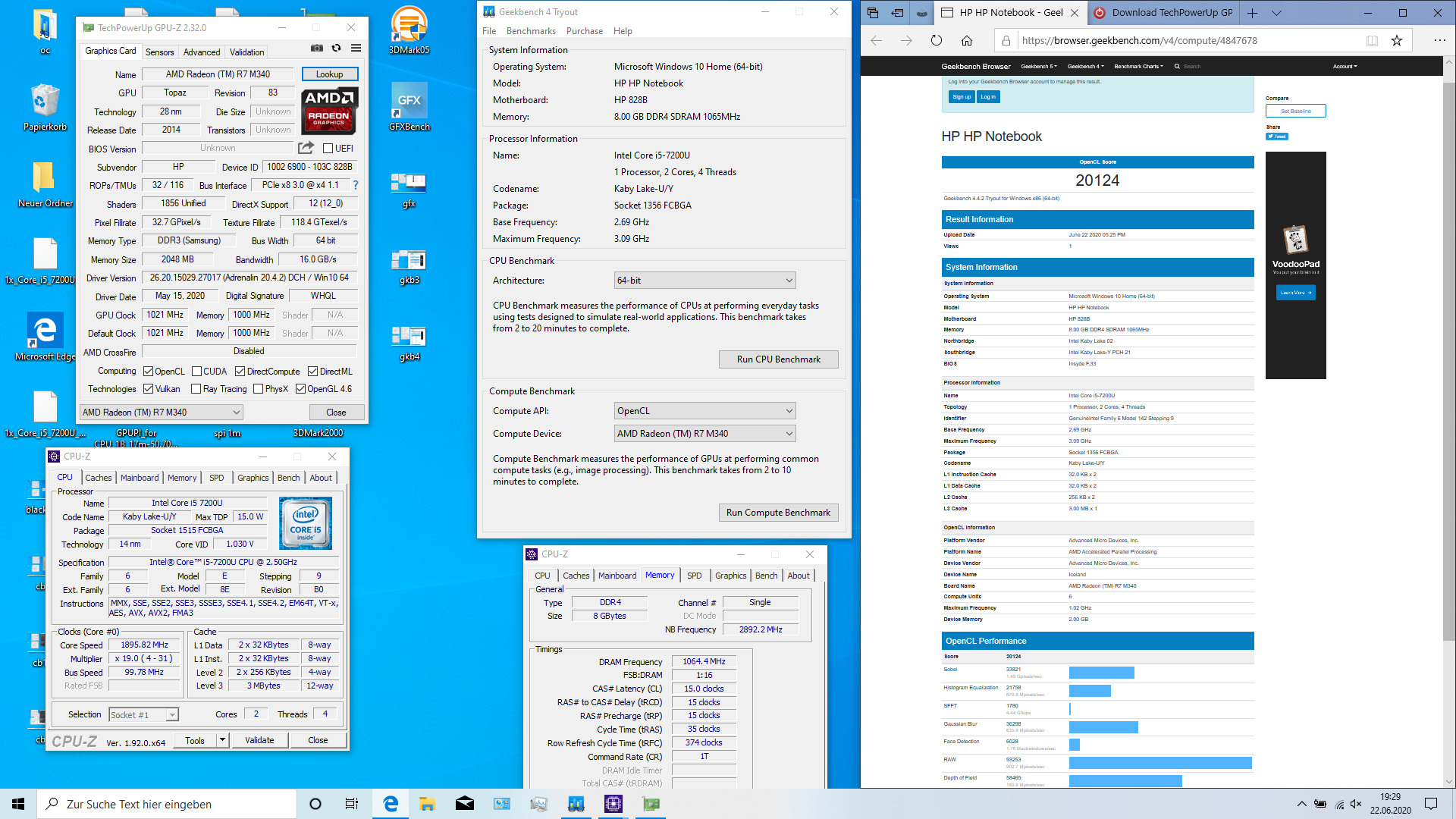This screenshot has height=819, width=1456.
Task: Open the GFXBench desktop shortcut
Action: point(409,106)
